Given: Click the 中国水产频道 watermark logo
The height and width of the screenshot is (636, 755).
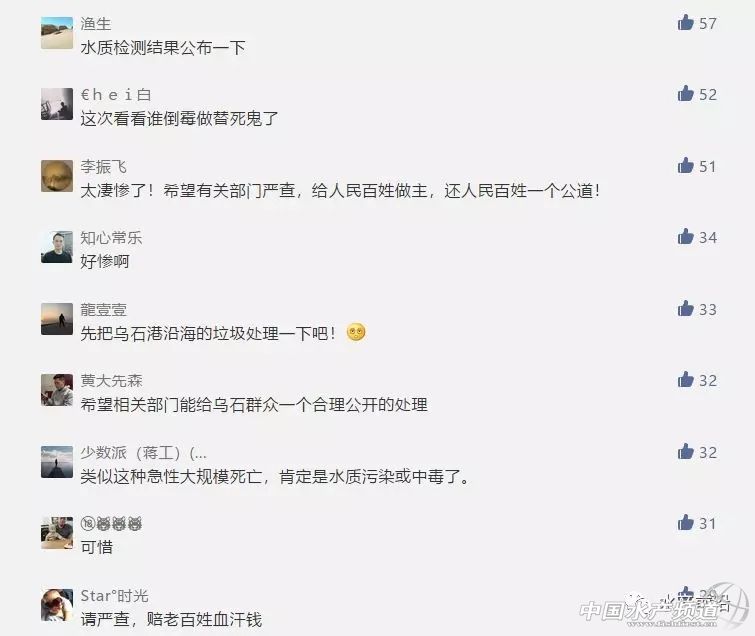Looking at the screenshot, I should pos(664,607).
